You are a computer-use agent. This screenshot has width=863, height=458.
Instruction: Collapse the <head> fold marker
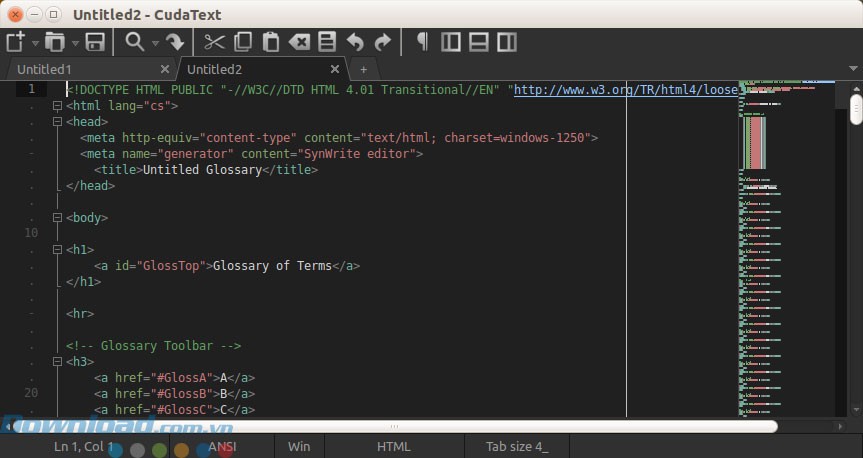(x=57, y=121)
